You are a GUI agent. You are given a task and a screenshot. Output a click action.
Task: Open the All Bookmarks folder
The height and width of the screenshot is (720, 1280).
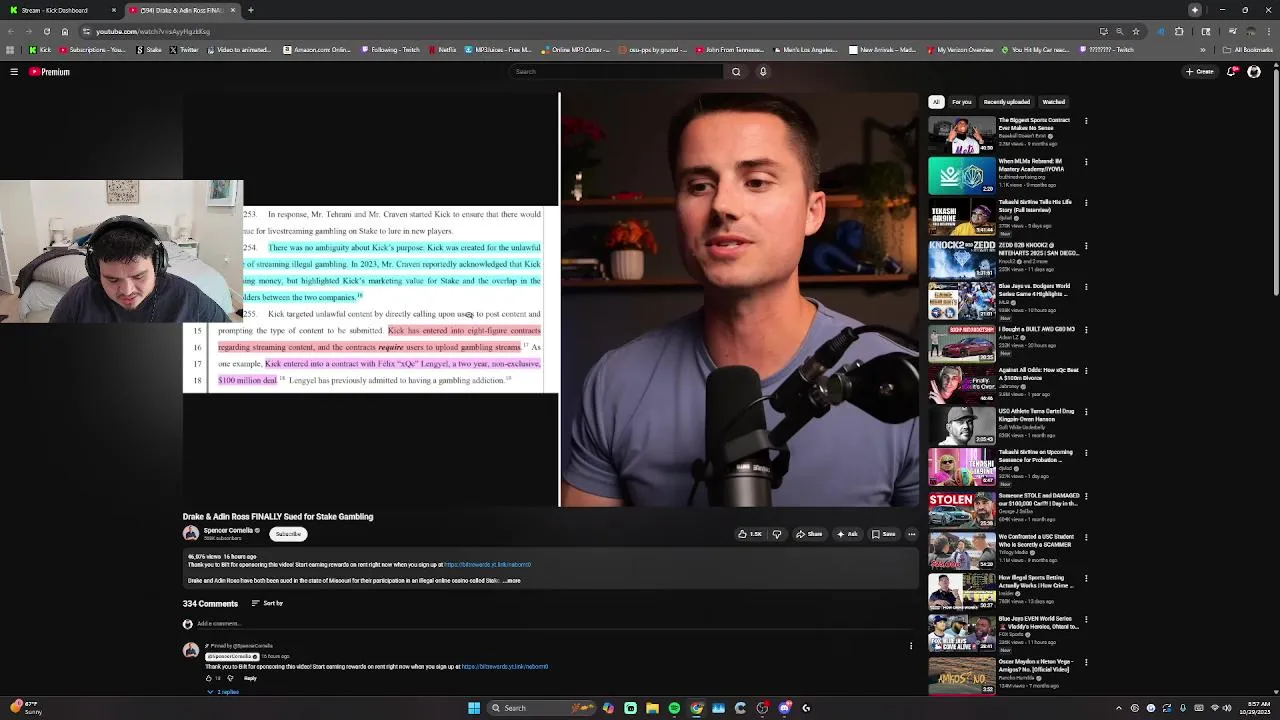point(1248,50)
